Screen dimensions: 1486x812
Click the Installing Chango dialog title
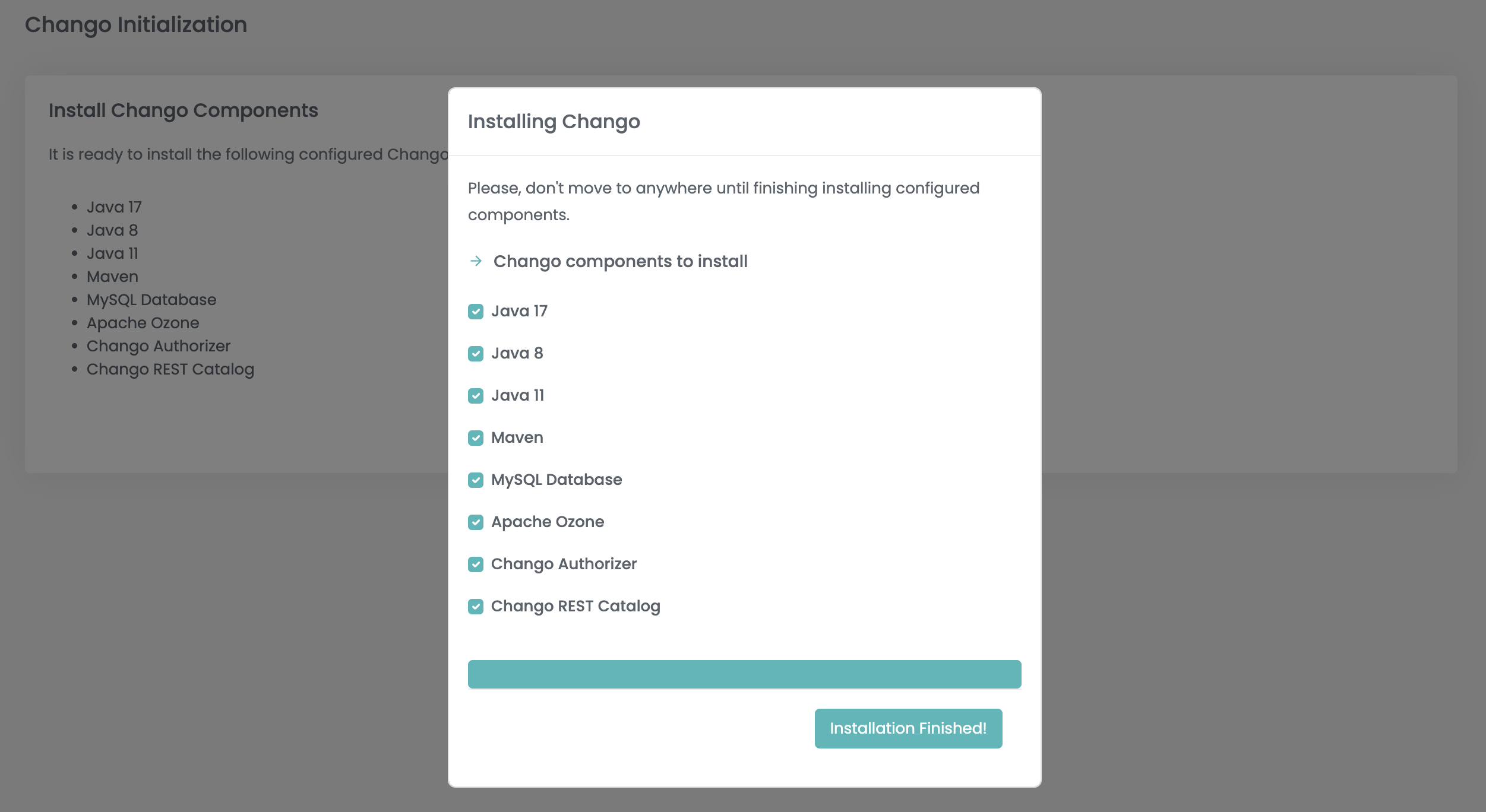coord(554,122)
